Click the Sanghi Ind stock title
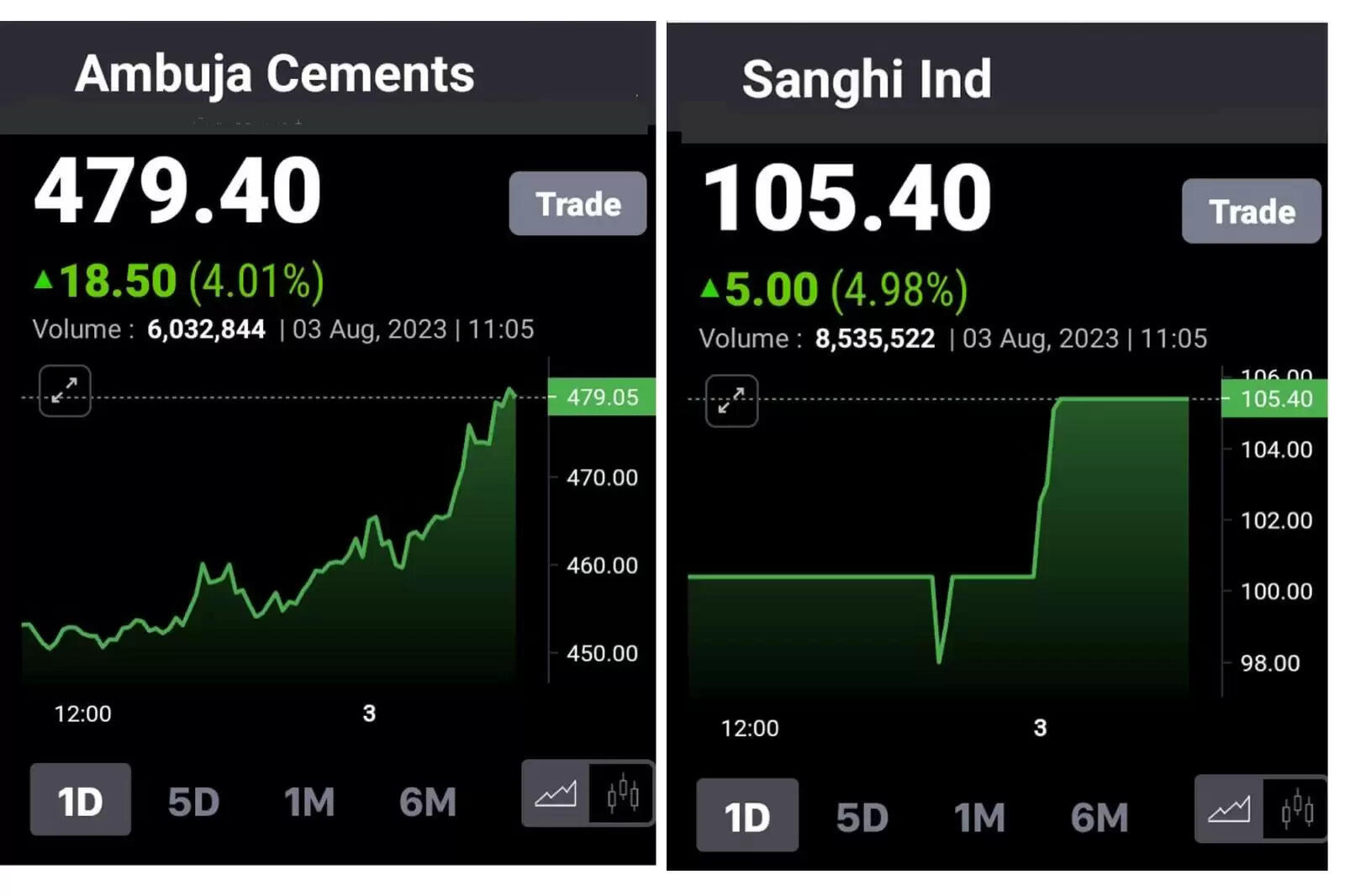 tap(866, 80)
